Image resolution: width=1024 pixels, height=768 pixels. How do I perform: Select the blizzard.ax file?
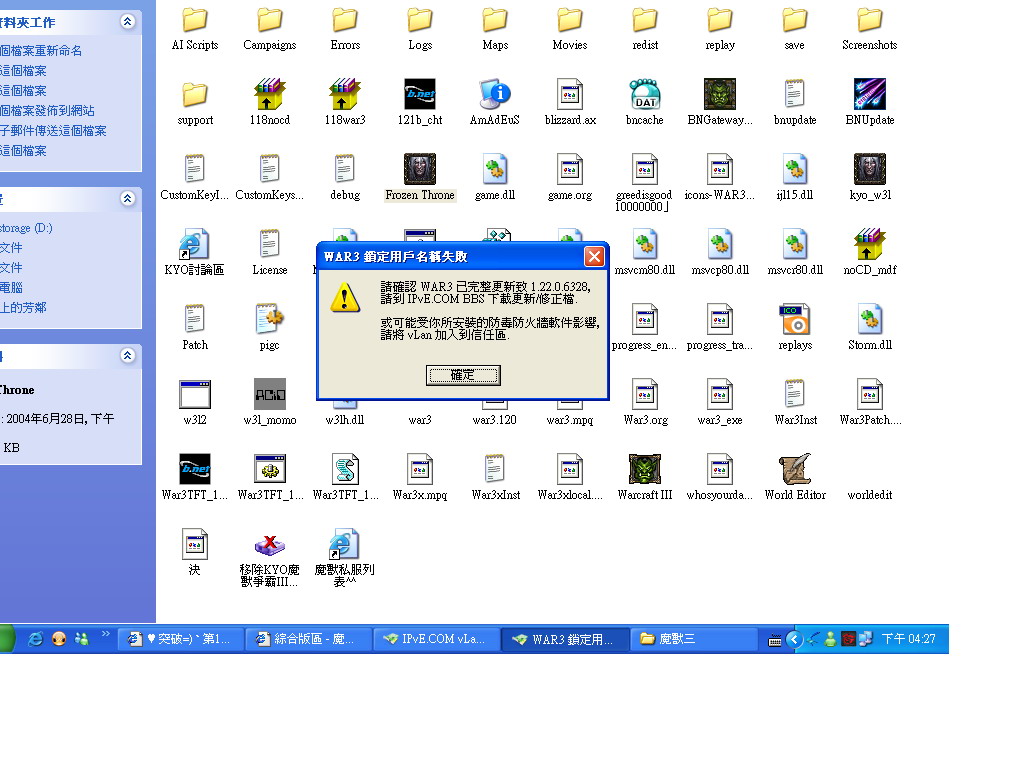[x=569, y=94]
